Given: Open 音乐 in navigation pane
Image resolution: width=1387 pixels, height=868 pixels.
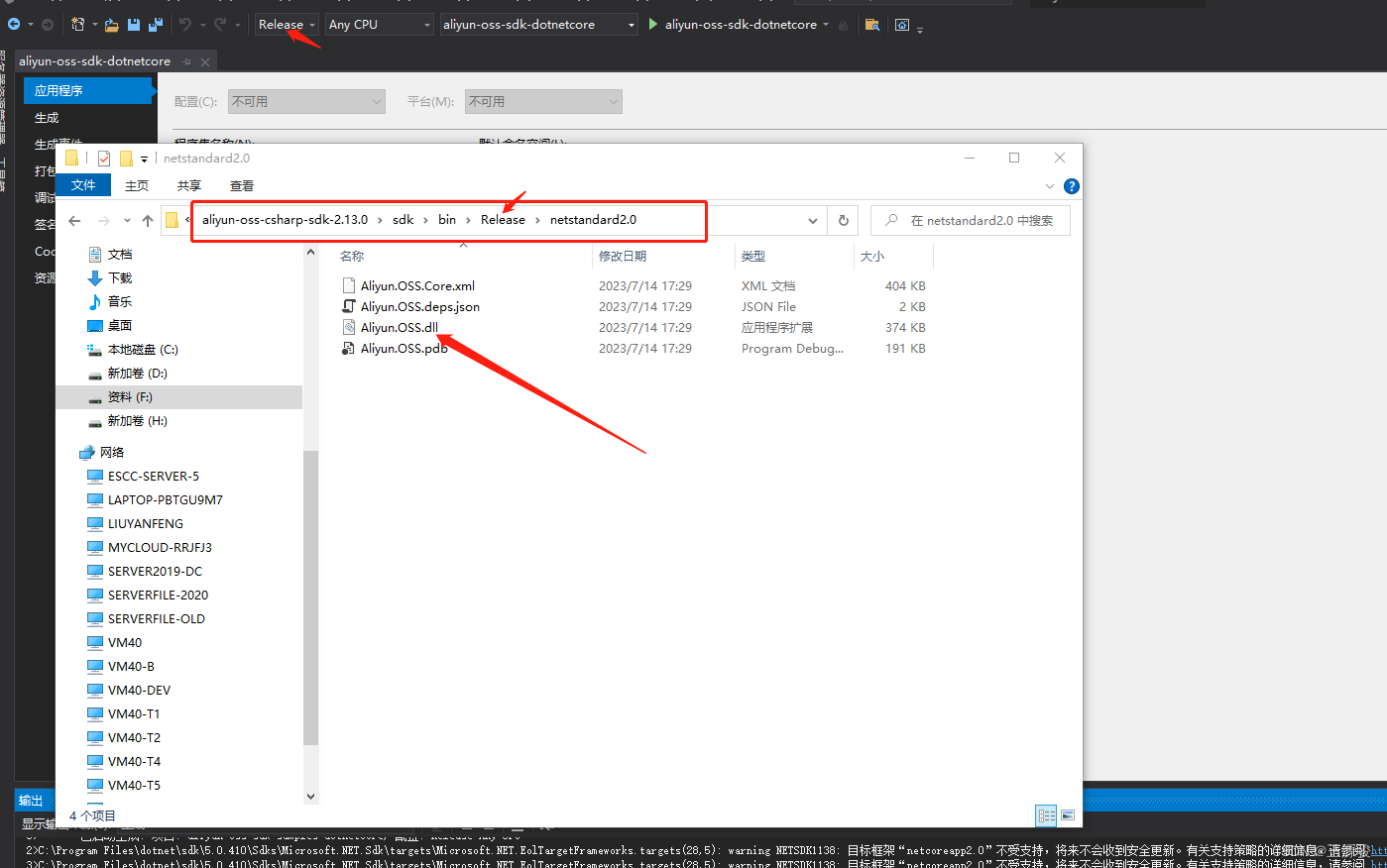Looking at the screenshot, I should click(x=119, y=301).
